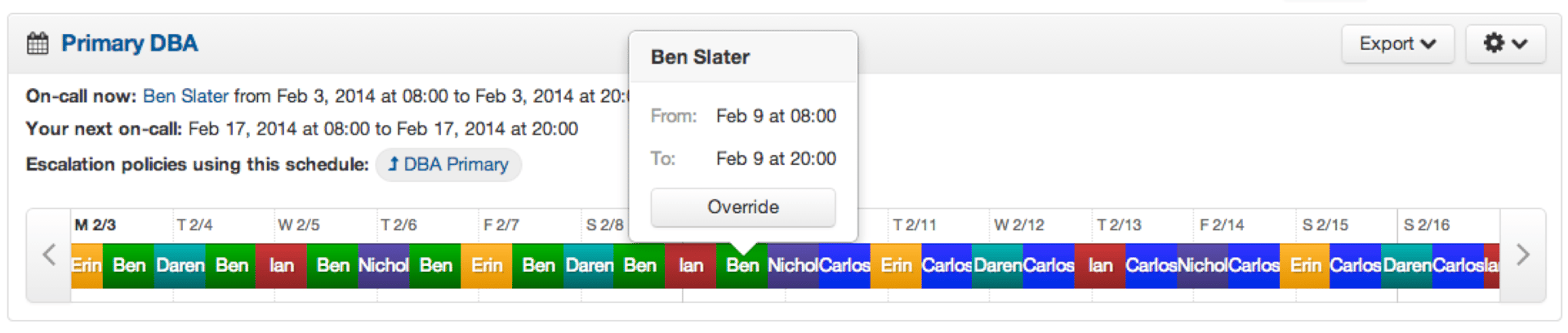Image resolution: width=1568 pixels, height=333 pixels.
Task: Open the DBA Primary escalation policy
Action: 448,165
